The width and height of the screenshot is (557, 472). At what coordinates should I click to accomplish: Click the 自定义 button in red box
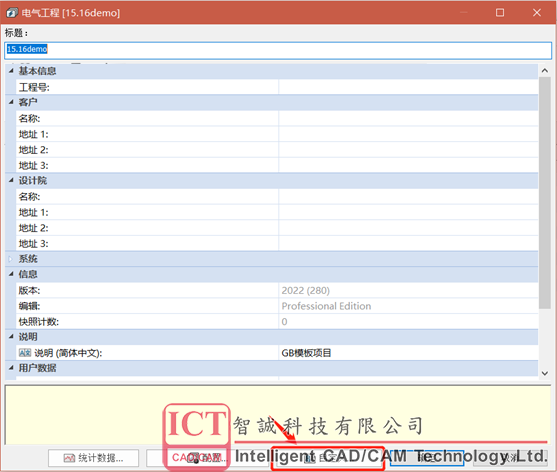click(328, 459)
